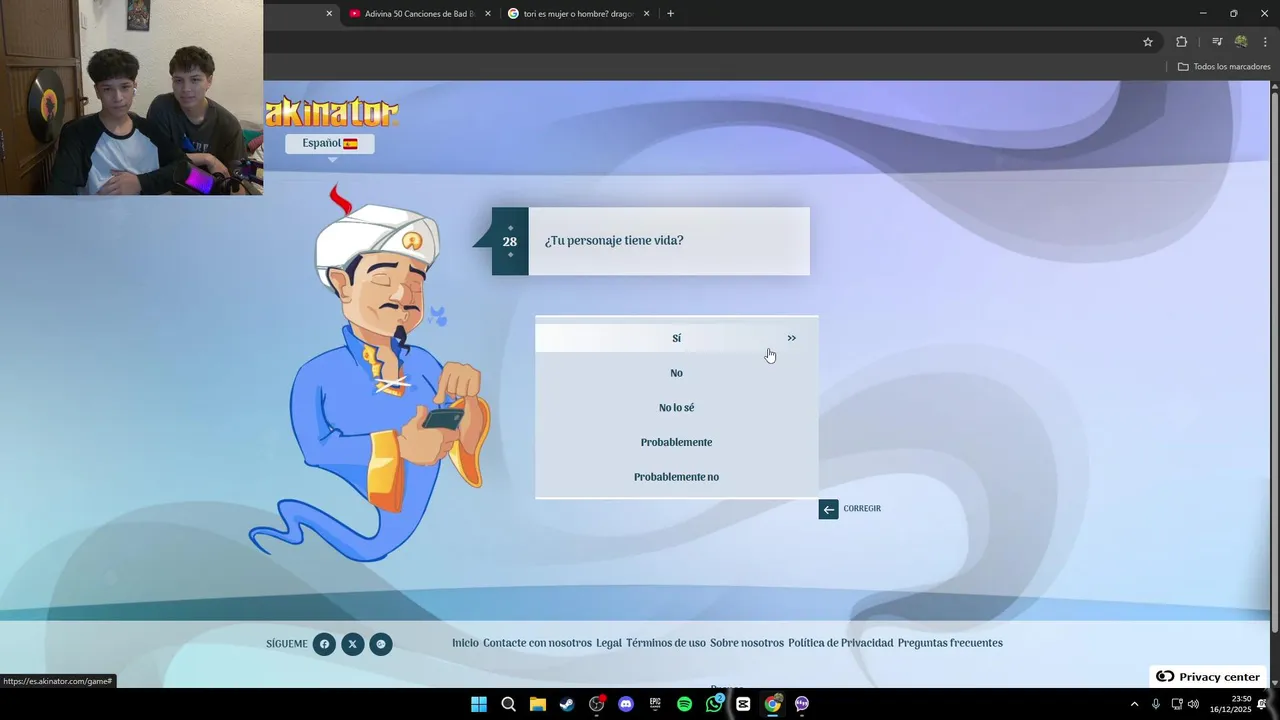Close the 'Adivina 50 Canciones' tab

pos(488,14)
